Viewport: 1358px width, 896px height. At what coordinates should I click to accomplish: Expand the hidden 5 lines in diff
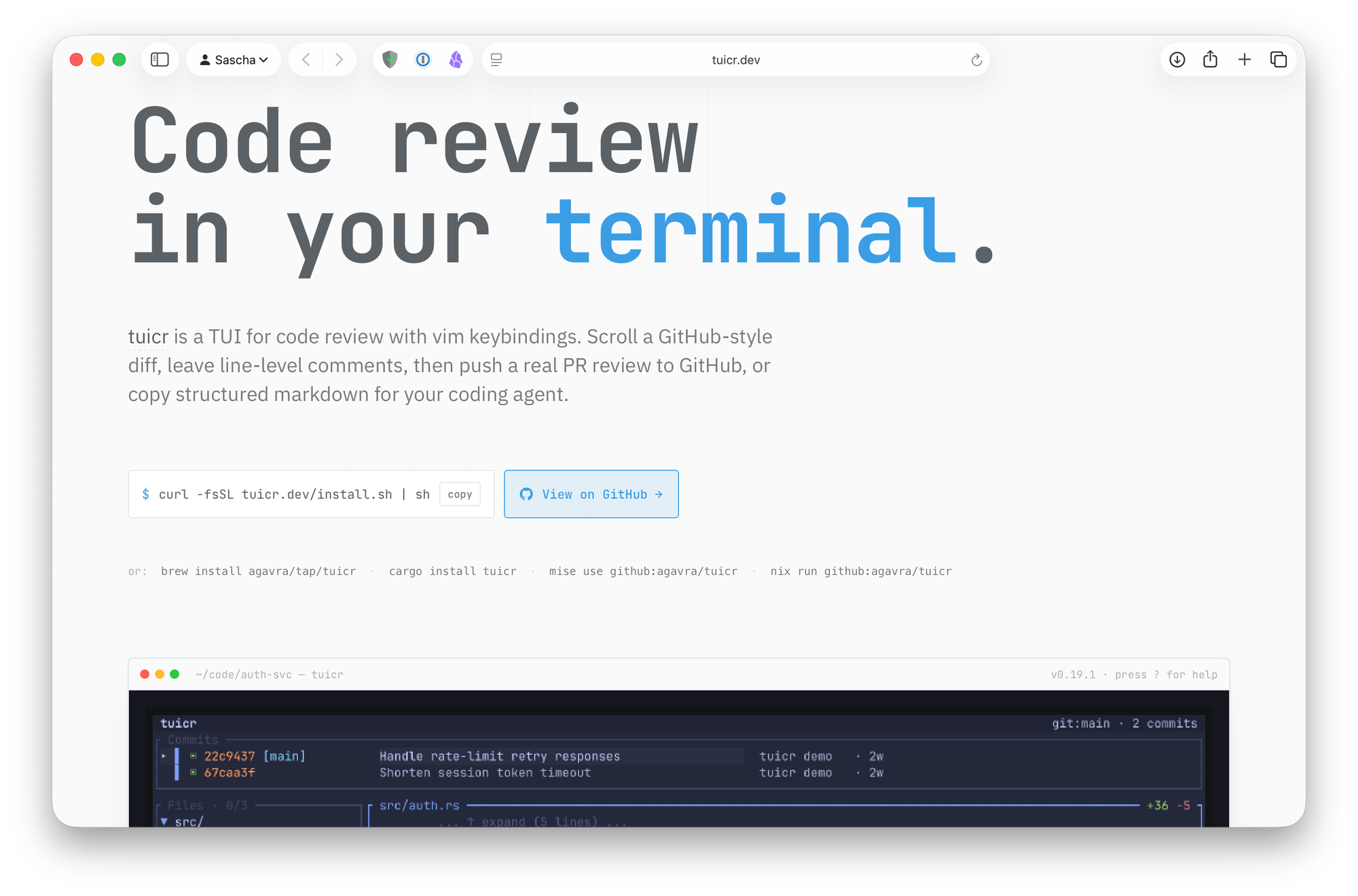533,821
